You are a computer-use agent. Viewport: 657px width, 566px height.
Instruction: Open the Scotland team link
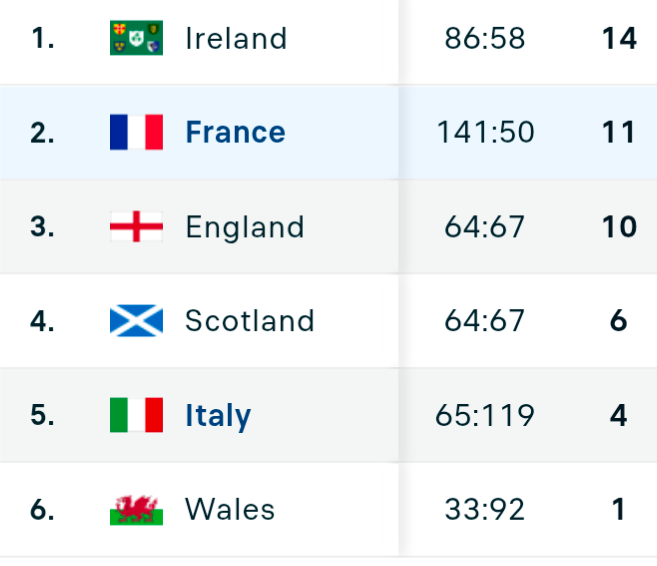point(250,321)
